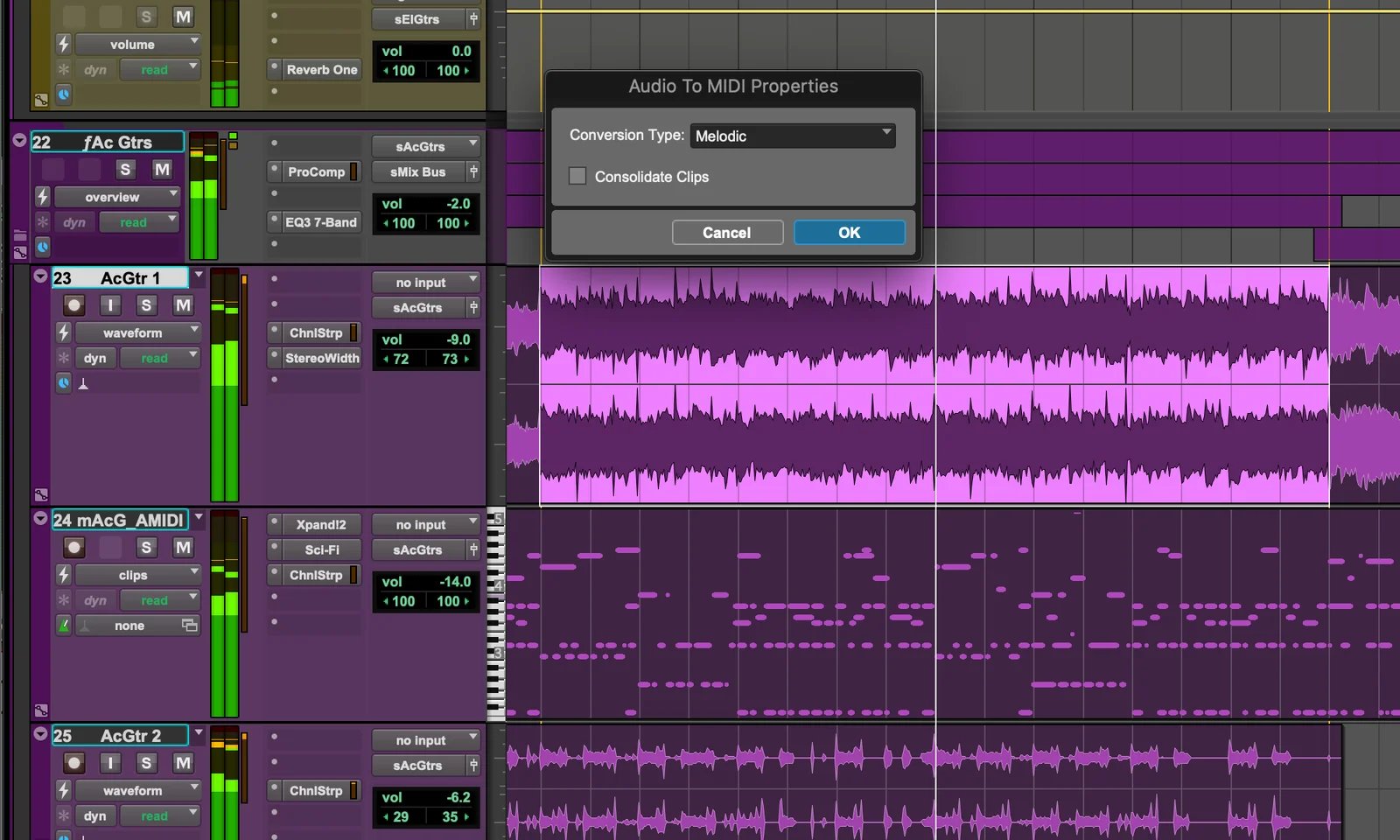Solo the AcGtr 1 track
Viewport: 1400px width, 840px height.
click(146, 305)
